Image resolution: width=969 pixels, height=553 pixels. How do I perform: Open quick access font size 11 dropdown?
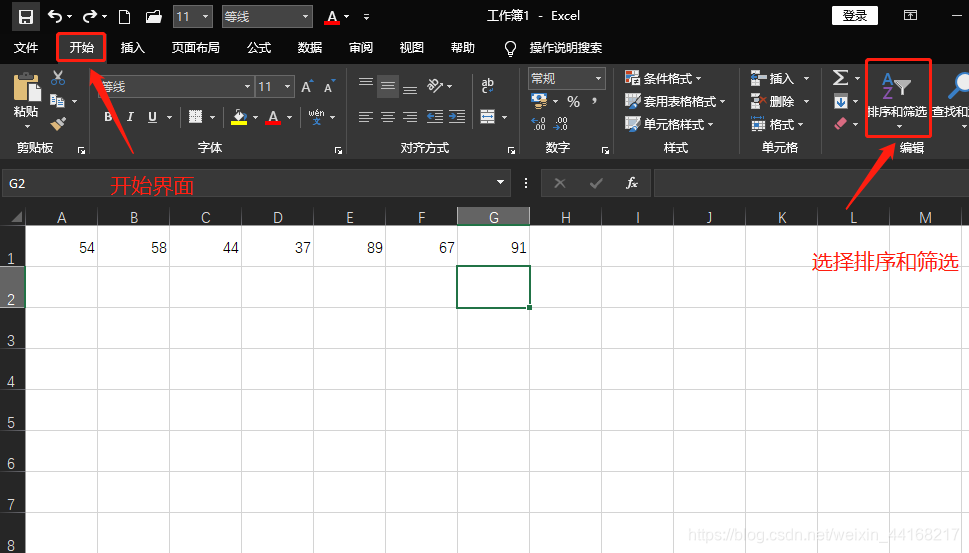(205, 17)
